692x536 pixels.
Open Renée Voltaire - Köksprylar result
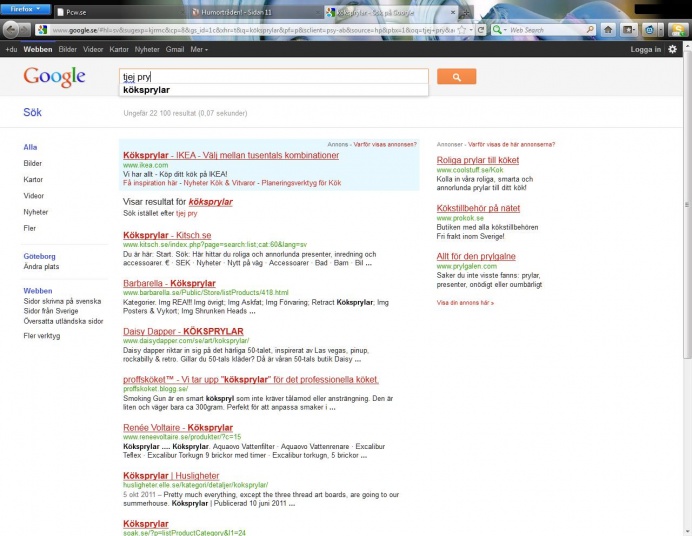tap(178, 427)
